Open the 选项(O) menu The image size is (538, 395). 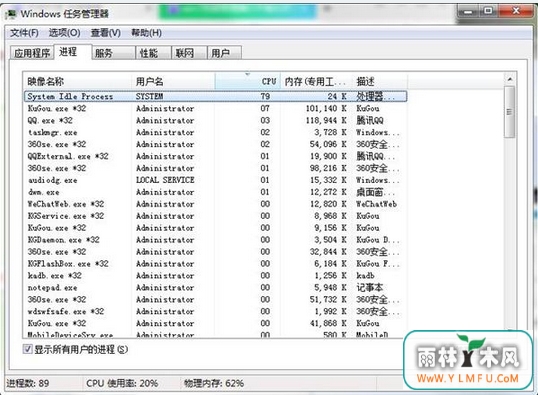[x=64, y=33]
